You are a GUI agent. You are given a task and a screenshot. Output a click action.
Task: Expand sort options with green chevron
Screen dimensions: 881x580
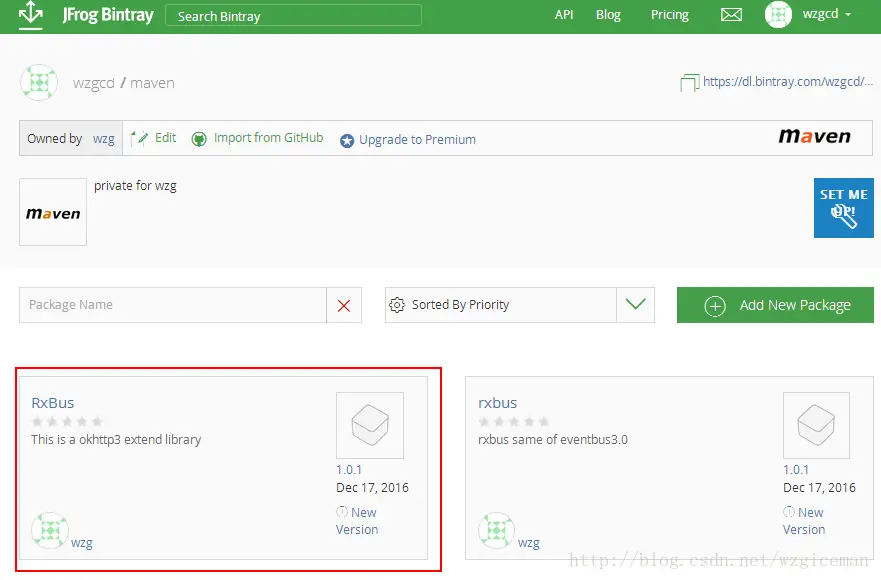pyautogui.click(x=635, y=305)
